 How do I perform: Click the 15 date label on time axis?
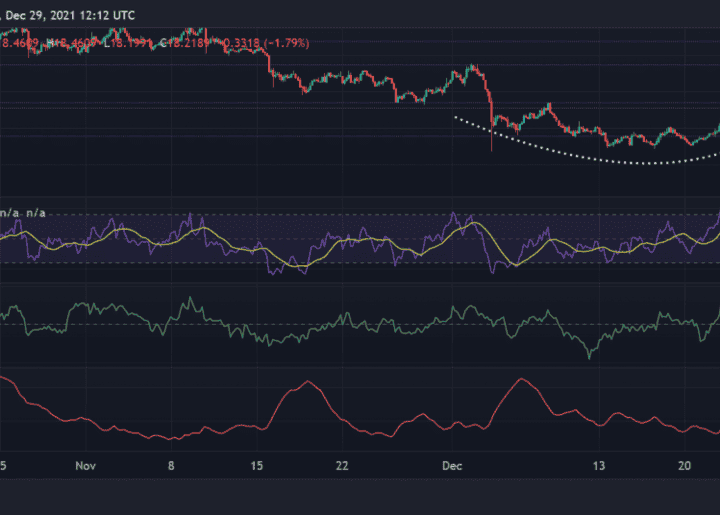257,466
